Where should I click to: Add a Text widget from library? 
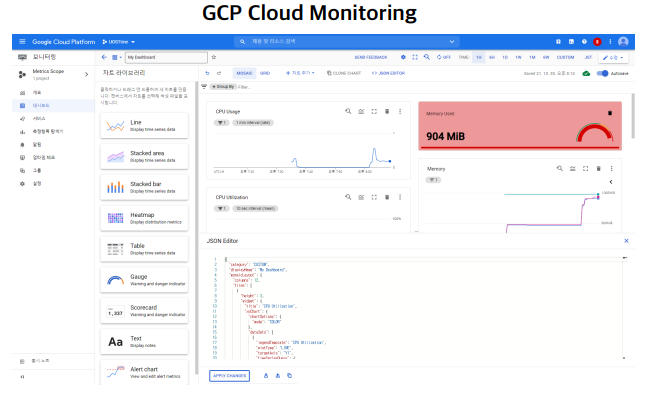(x=144, y=342)
